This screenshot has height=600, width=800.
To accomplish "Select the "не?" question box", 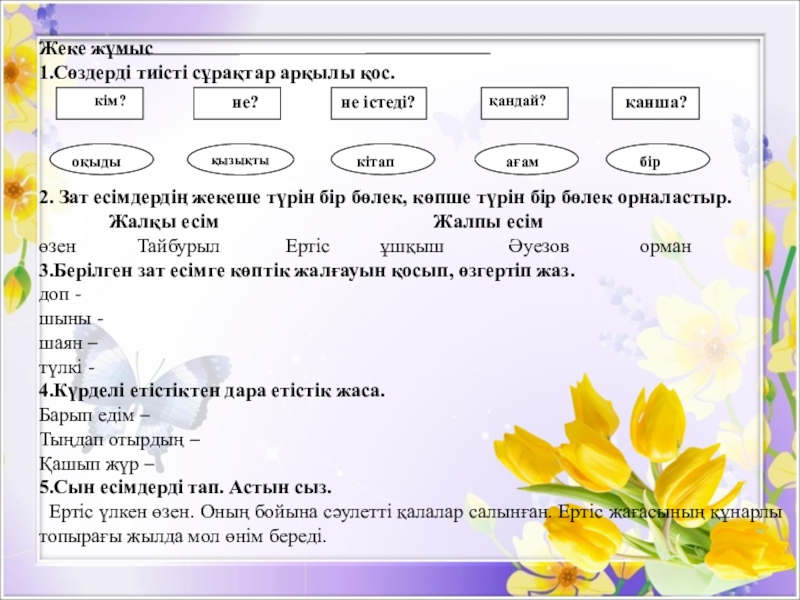I will pos(238,104).
